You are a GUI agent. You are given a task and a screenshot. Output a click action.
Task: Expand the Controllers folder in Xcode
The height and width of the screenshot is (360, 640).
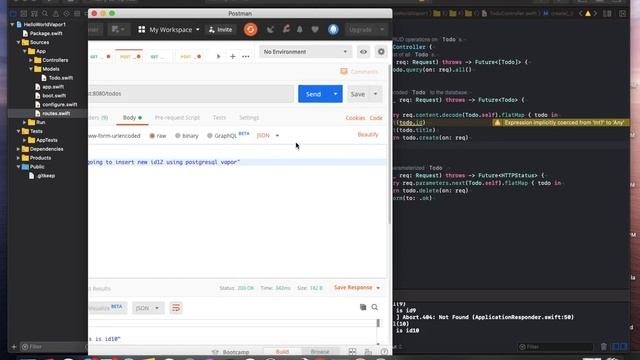point(31,60)
